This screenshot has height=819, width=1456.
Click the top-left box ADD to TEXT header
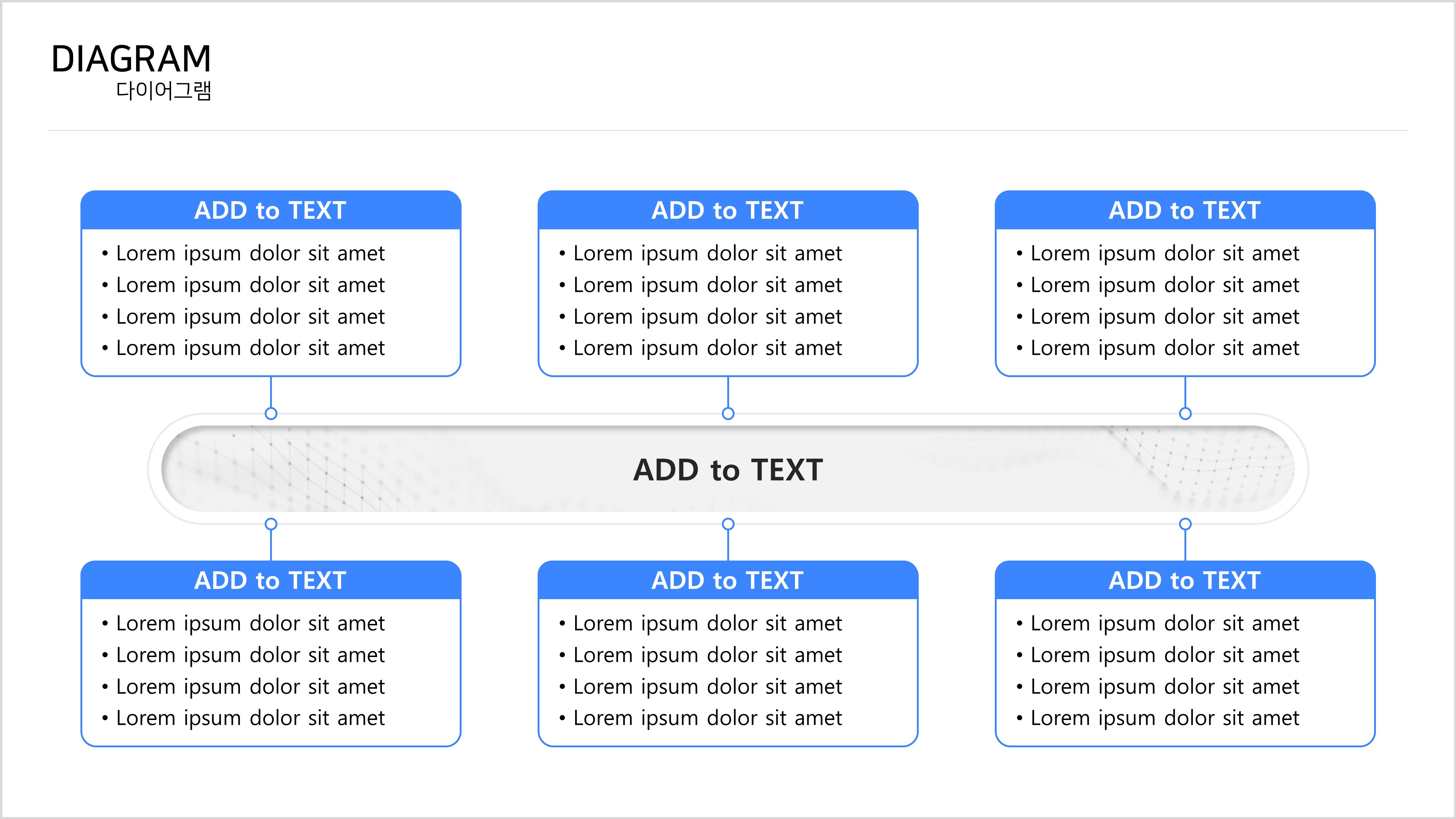[x=271, y=210]
